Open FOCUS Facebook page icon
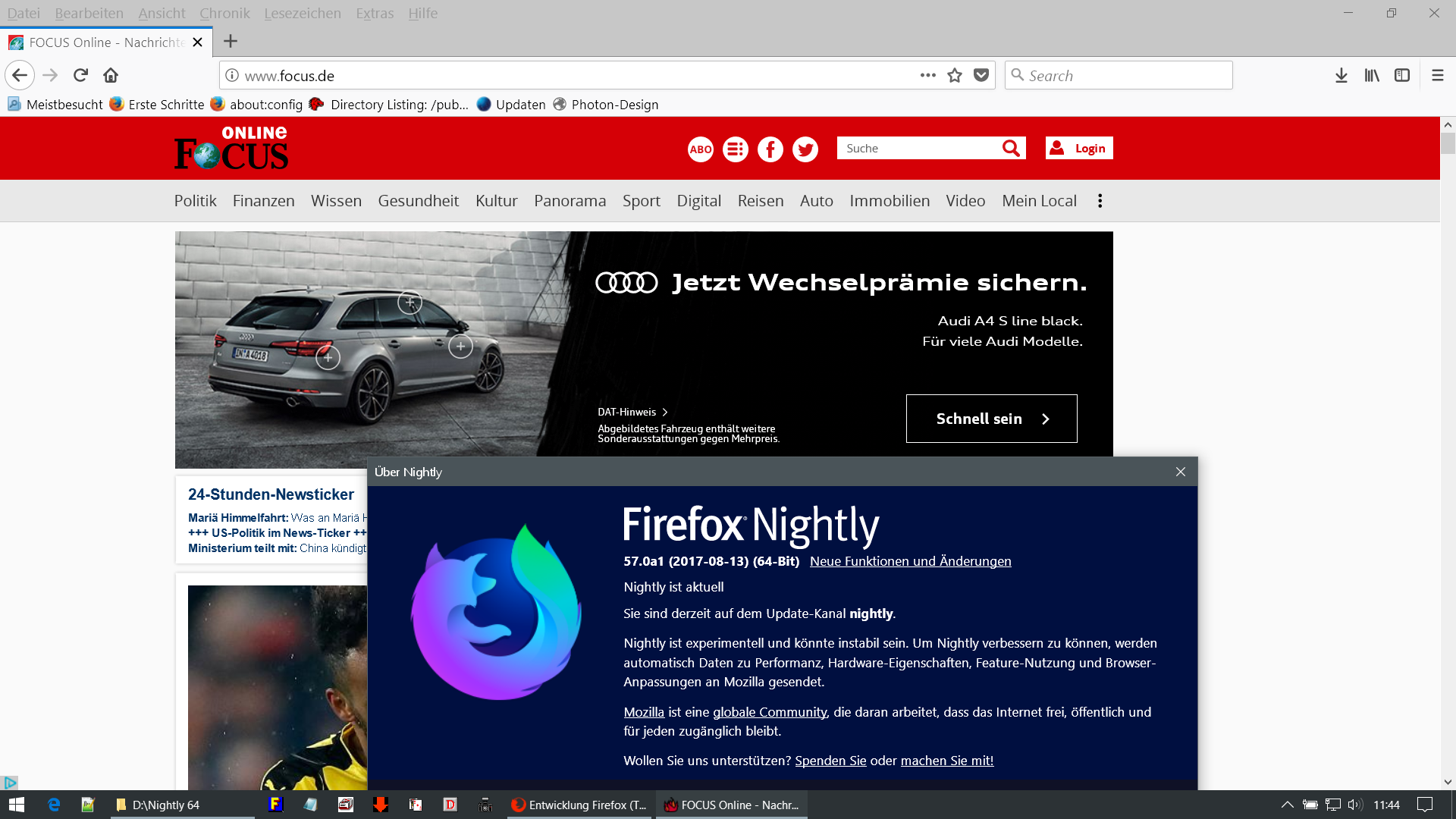 tap(770, 149)
